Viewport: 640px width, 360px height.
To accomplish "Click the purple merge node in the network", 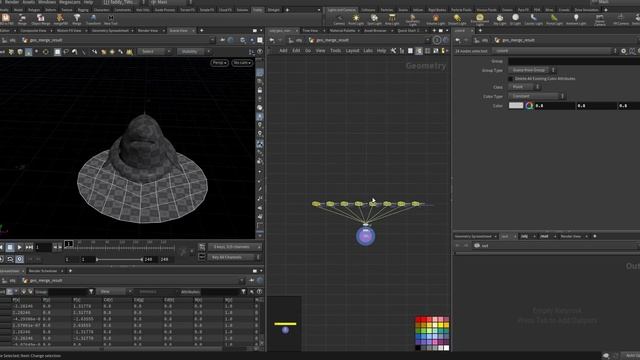I will [366, 236].
